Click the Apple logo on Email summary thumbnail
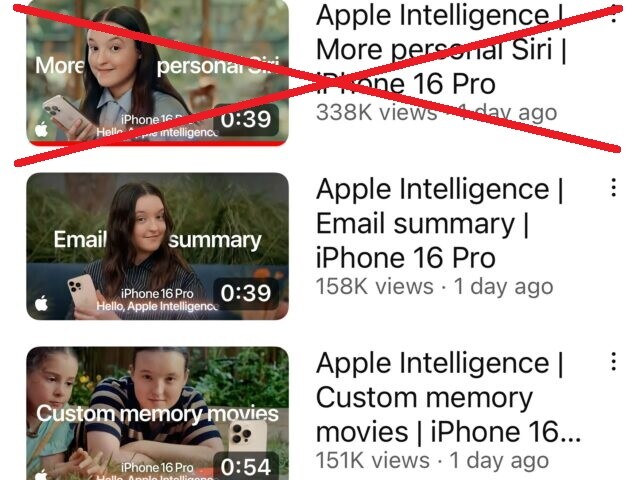The width and height of the screenshot is (640, 480). 41,303
